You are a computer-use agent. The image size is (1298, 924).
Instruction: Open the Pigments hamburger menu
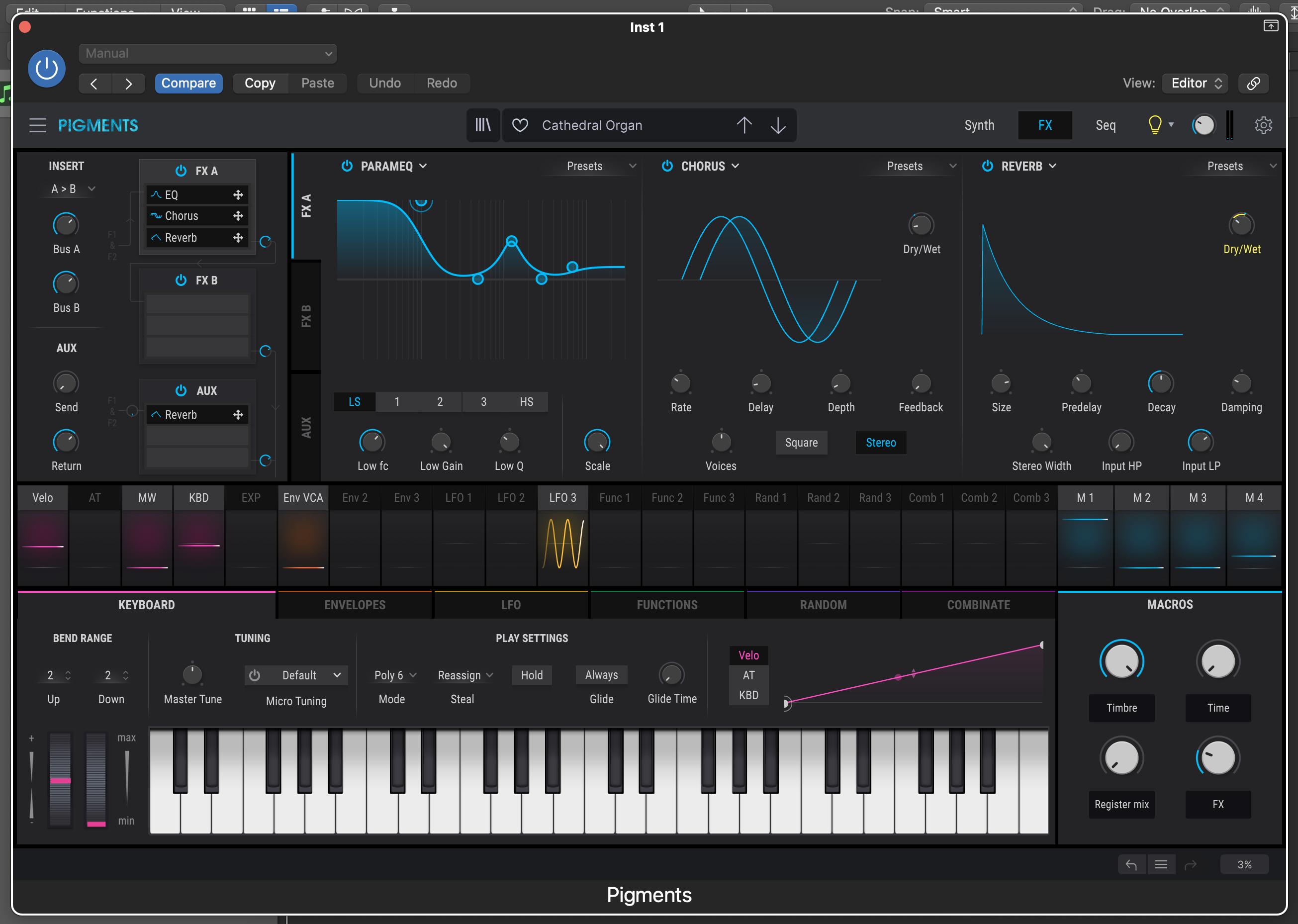point(38,125)
